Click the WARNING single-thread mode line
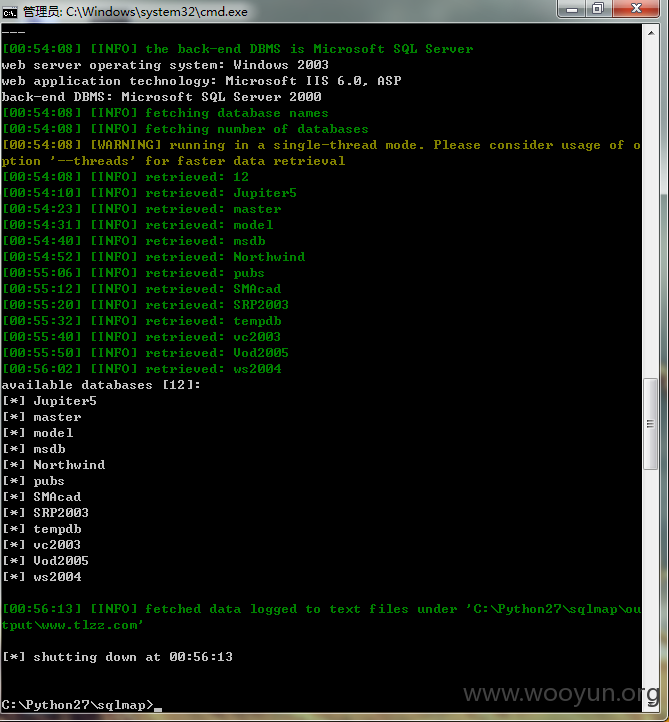 point(321,153)
